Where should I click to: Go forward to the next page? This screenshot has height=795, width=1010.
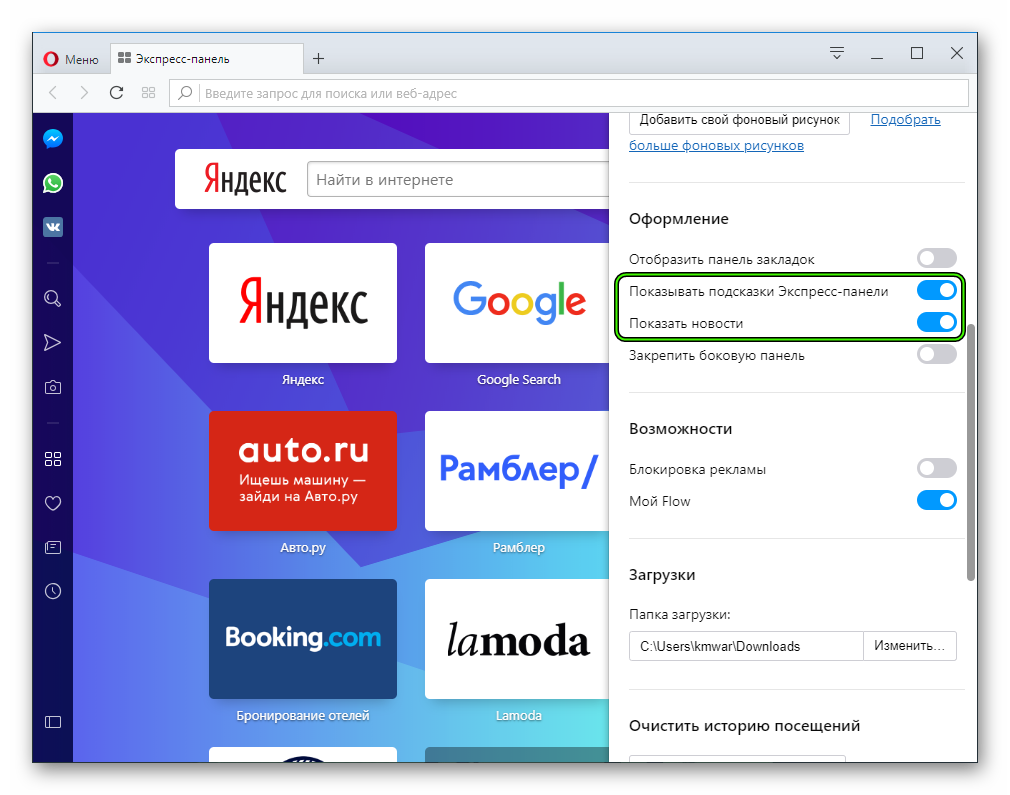coord(84,93)
